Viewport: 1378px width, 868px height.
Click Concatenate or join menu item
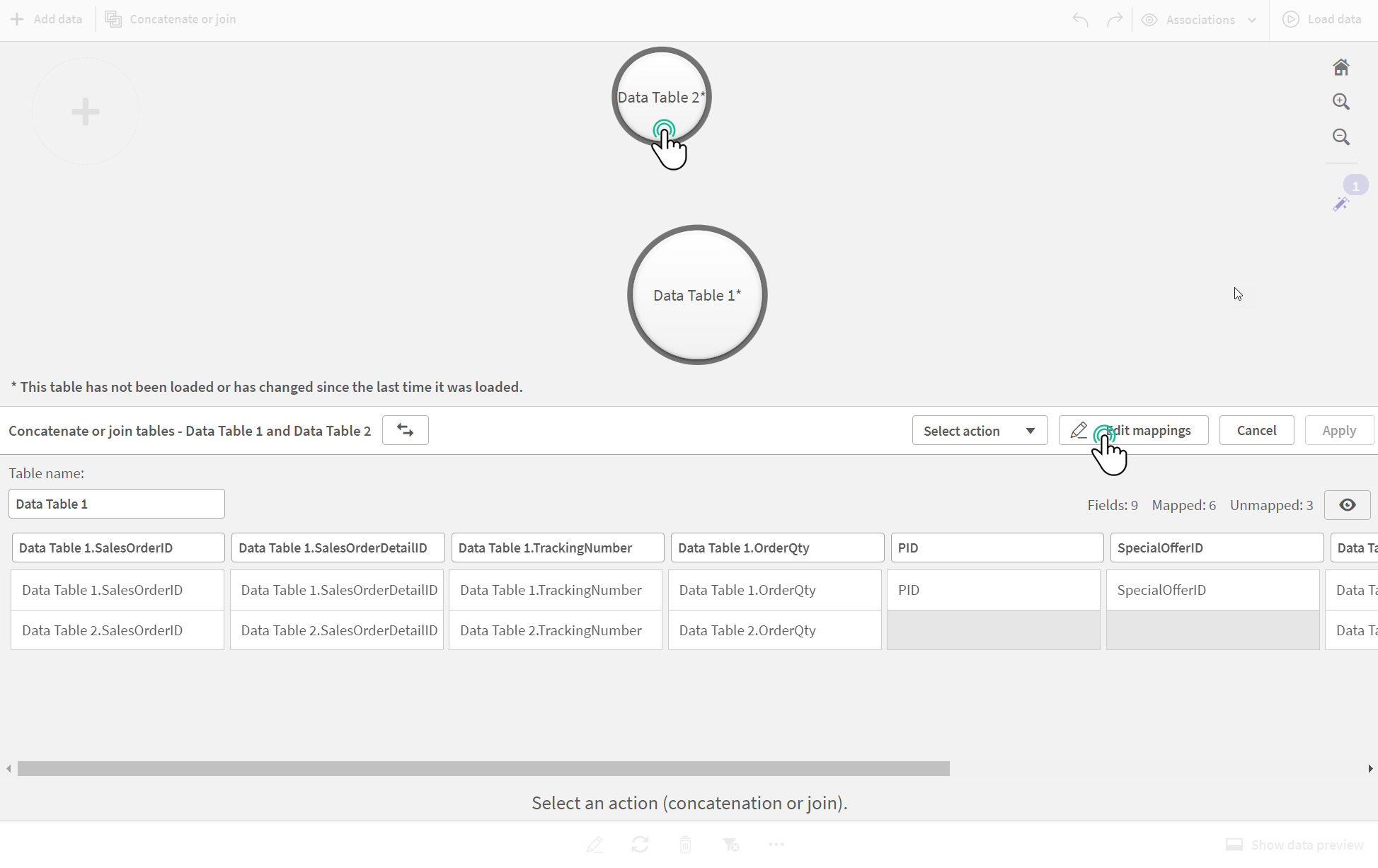[x=170, y=18]
